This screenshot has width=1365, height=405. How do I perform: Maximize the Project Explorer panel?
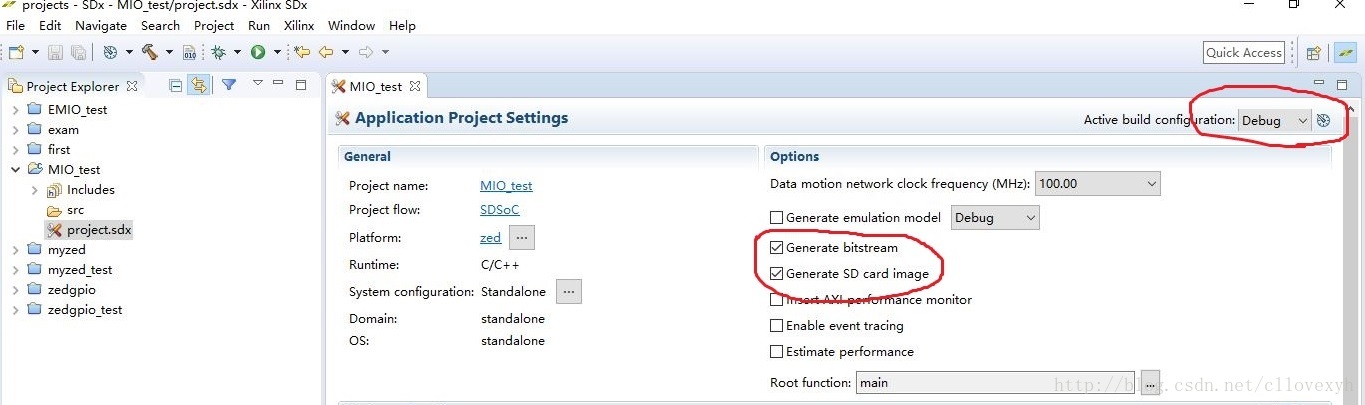point(300,85)
